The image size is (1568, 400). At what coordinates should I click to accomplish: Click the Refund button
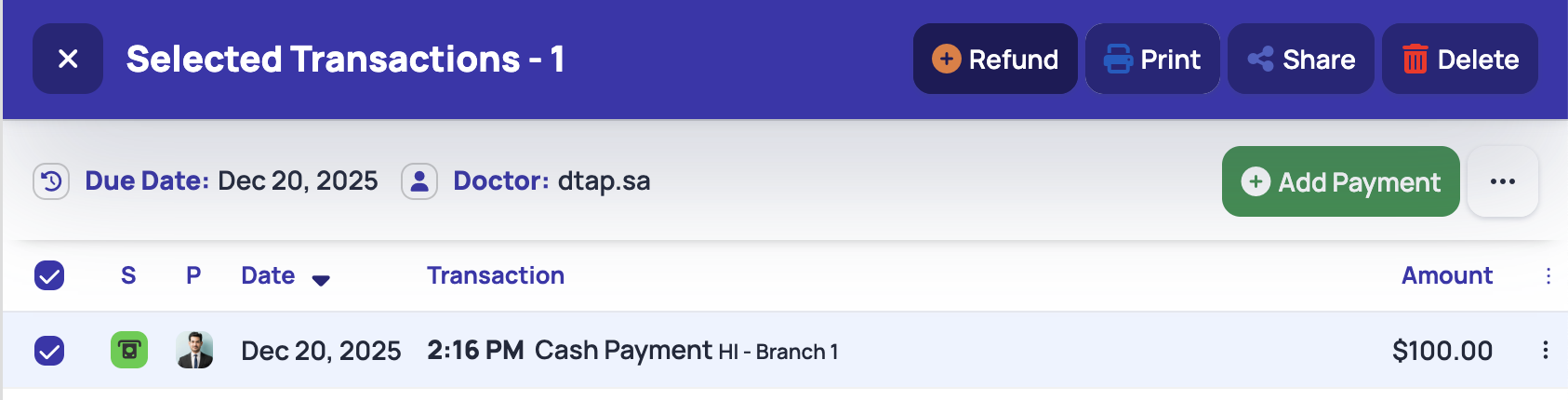click(x=995, y=59)
